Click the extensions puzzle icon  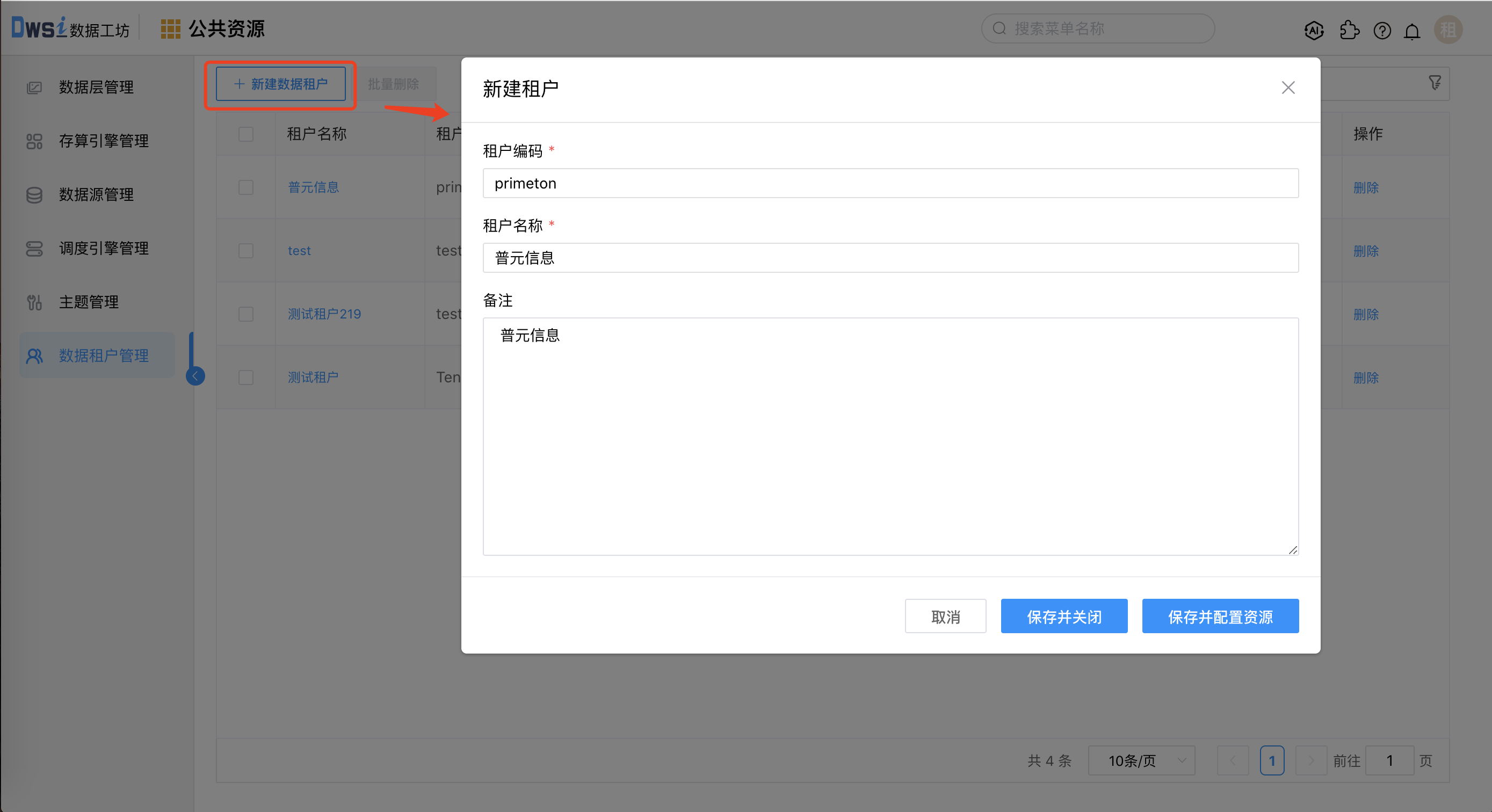(x=1350, y=31)
